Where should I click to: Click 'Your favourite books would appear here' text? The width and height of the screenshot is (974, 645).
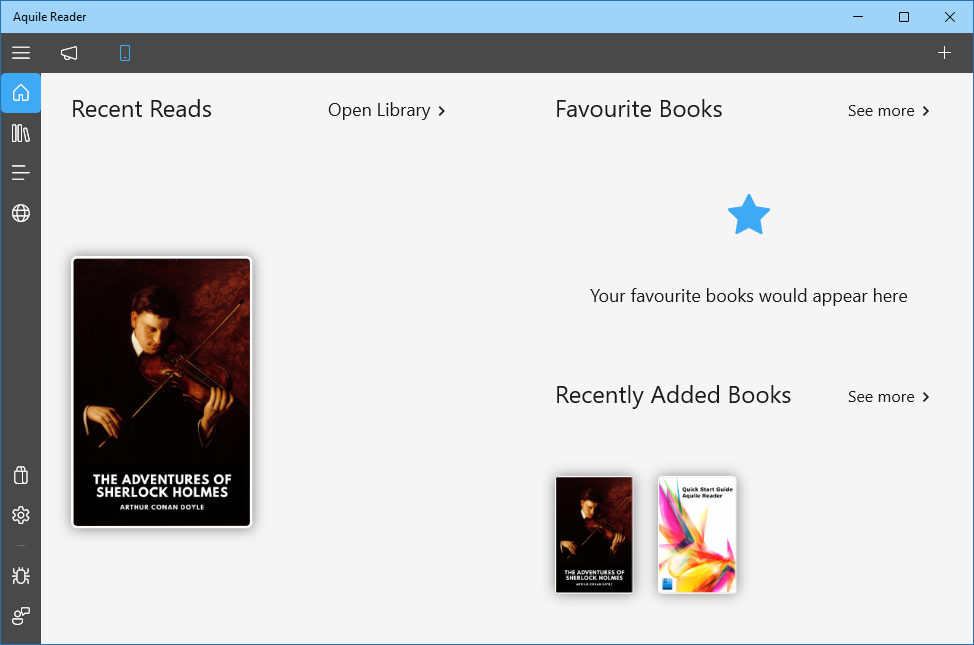click(749, 296)
